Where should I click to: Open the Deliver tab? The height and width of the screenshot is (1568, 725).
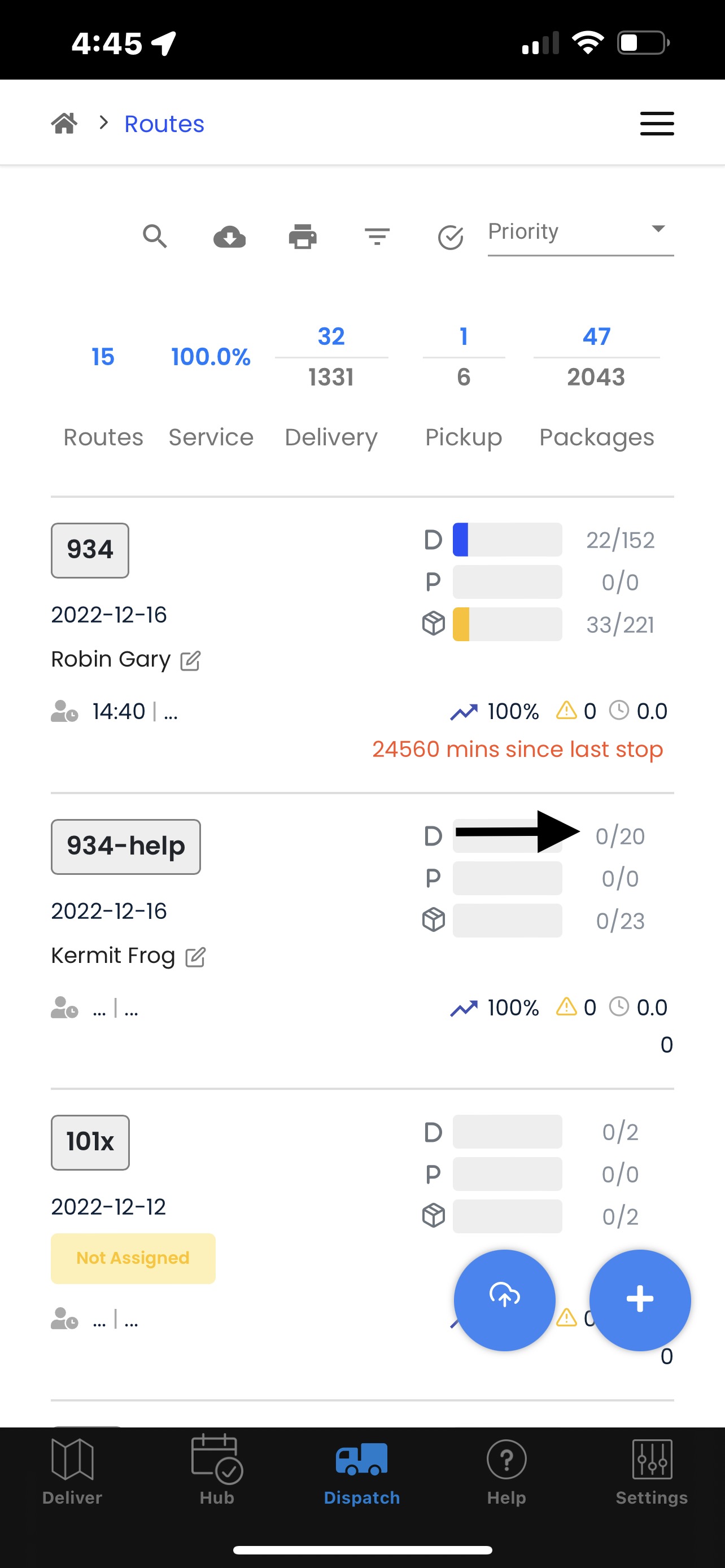(x=72, y=1470)
